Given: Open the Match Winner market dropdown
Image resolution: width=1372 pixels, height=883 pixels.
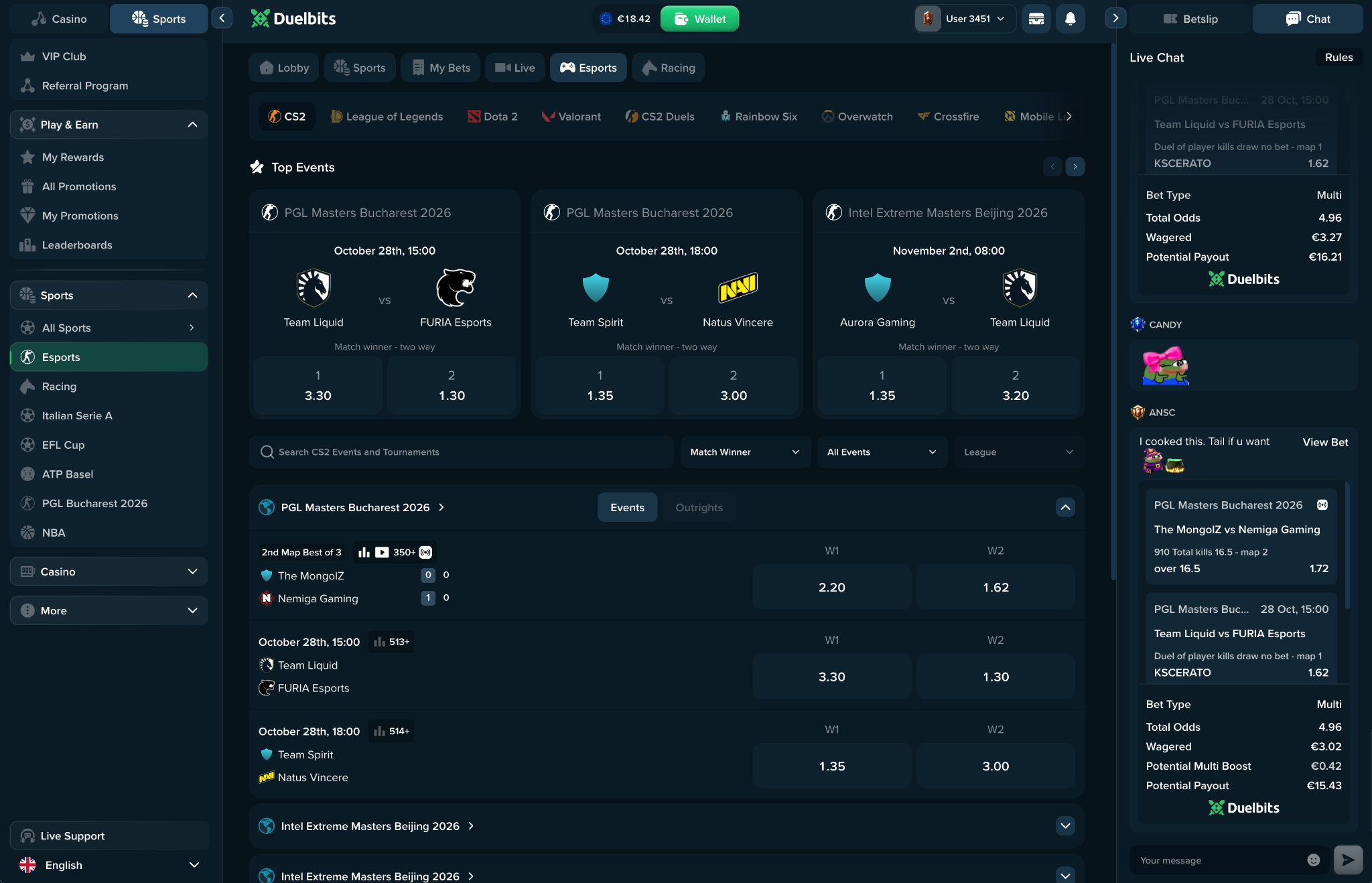Looking at the screenshot, I should [x=745, y=452].
